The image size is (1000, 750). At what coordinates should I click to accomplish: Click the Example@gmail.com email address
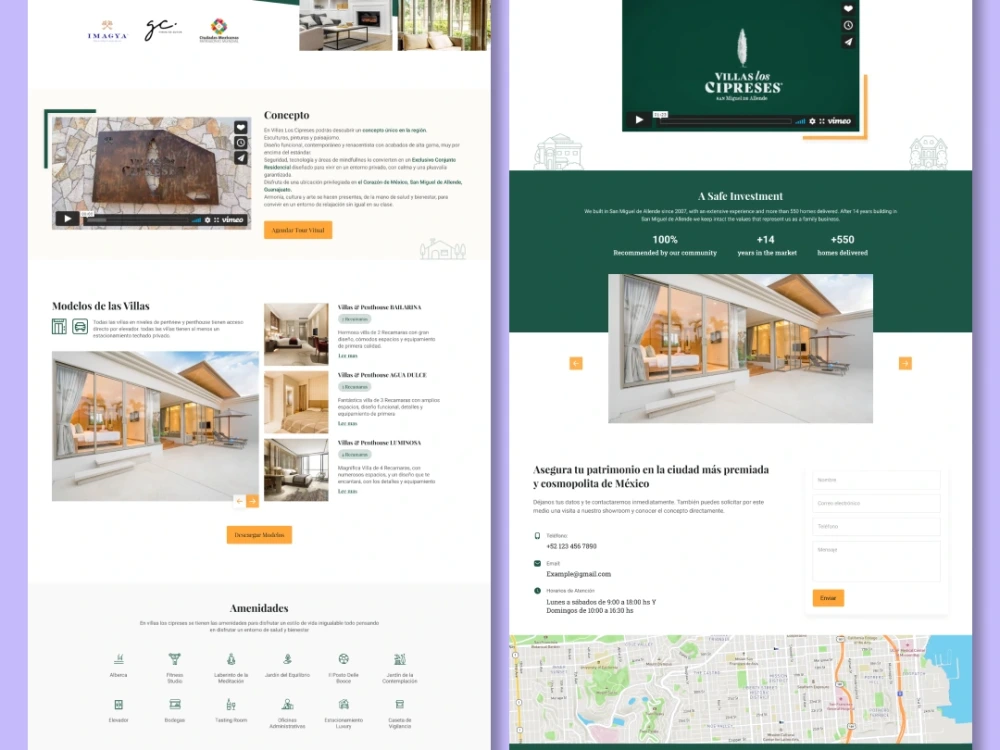(578, 574)
